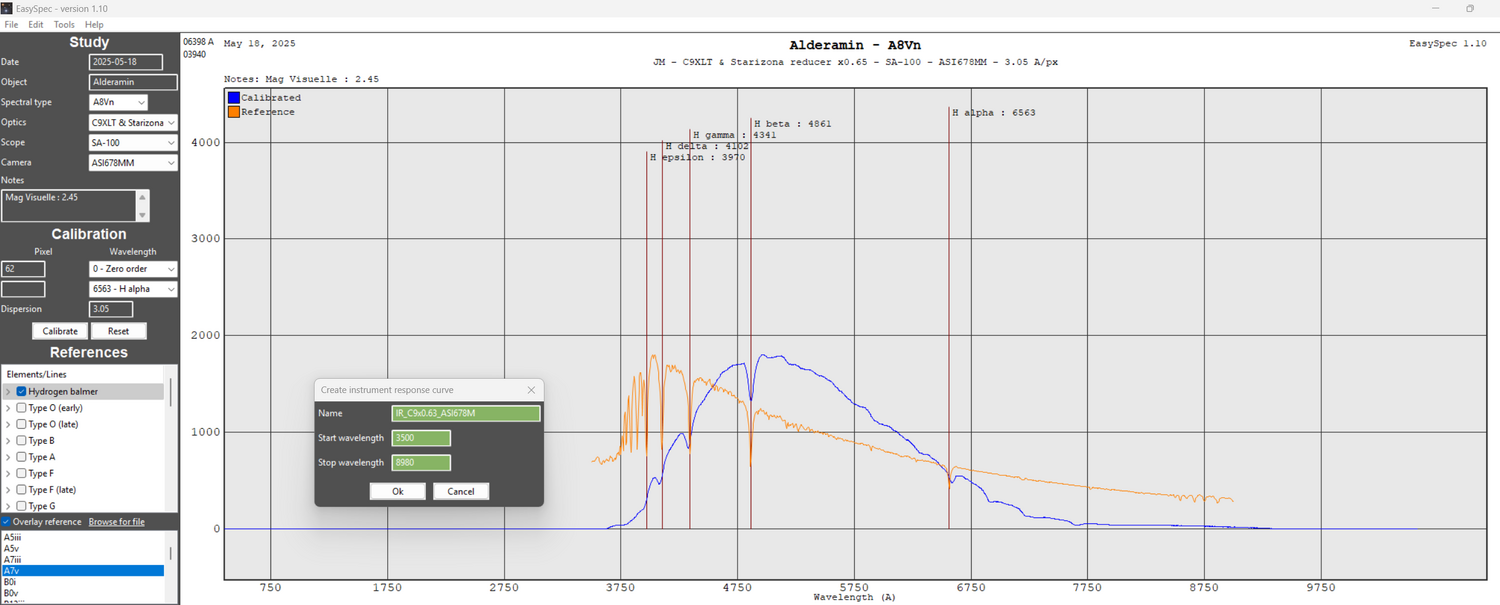Toggle the Overlay reference checkbox
This screenshot has width=1500, height=605.
tap(6, 522)
